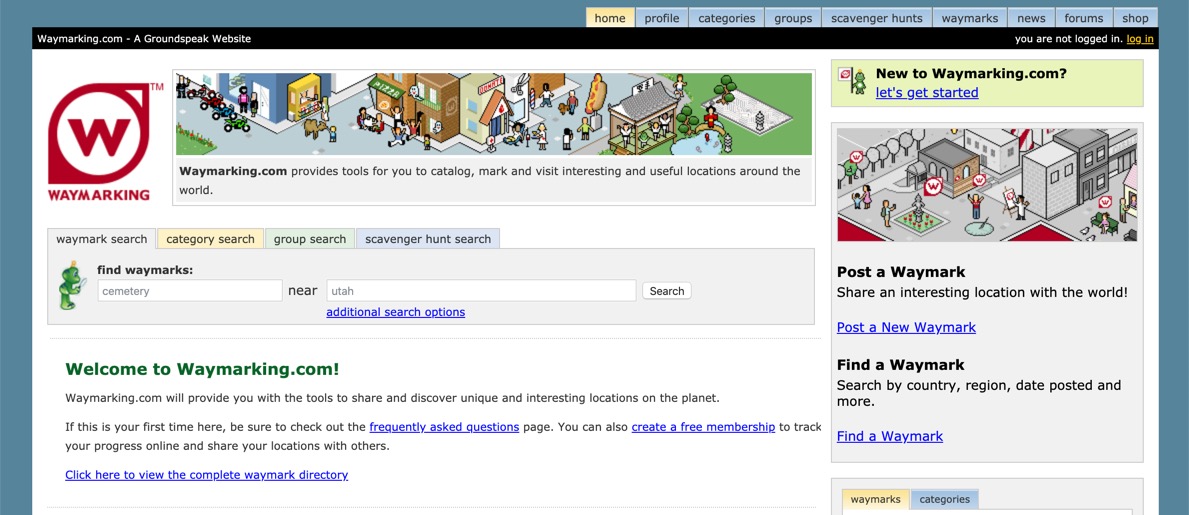Click create a free membership link
The height and width of the screenshot is (515, 1189).
pyautogui.click(x=703, y=427)
